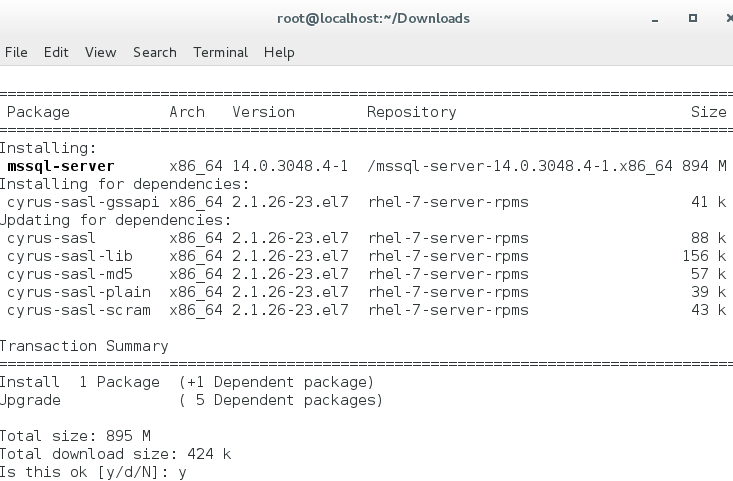Click the cyrus-sasl-gssapi package name

point(83,202)
